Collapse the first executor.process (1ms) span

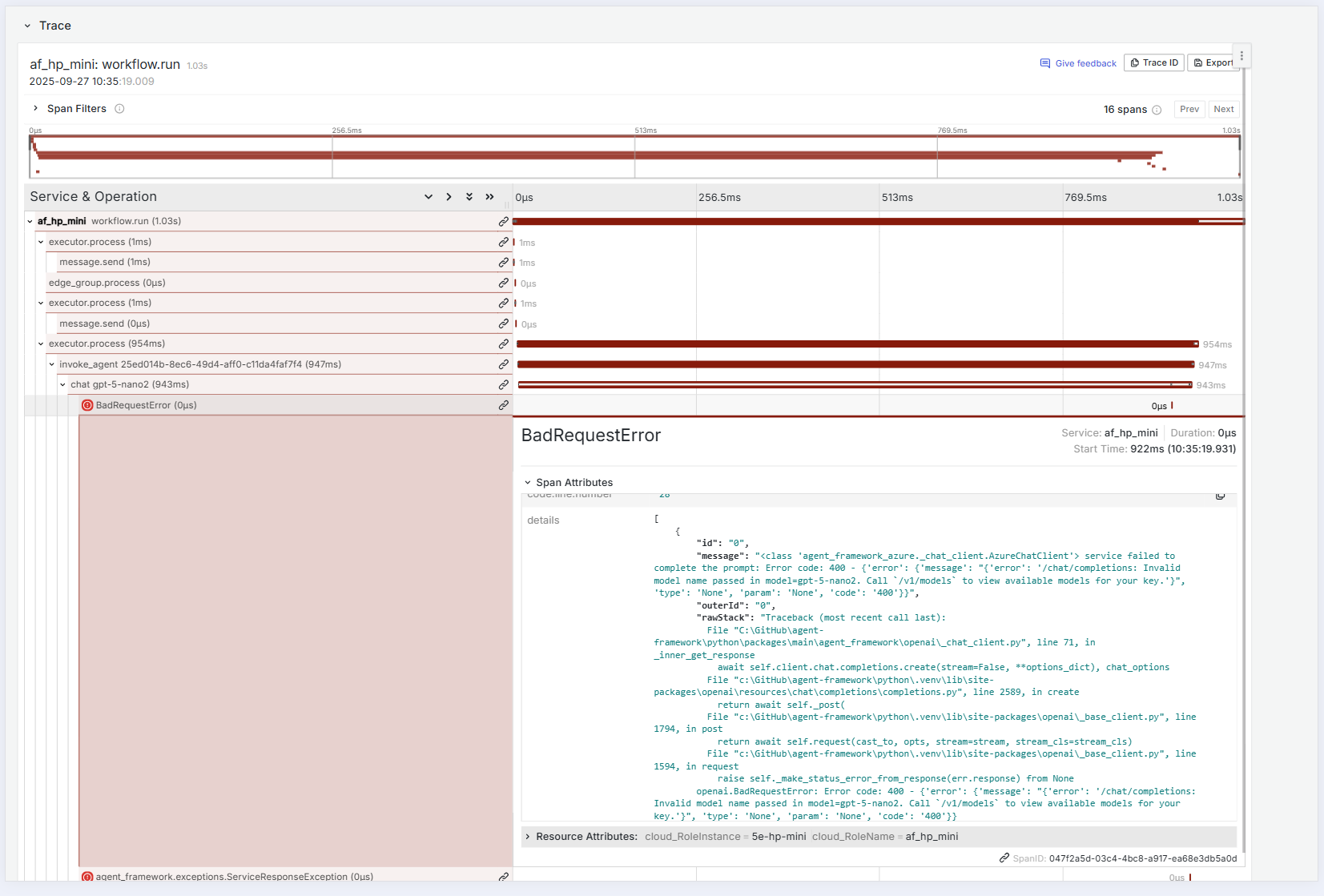click(42, 242)
